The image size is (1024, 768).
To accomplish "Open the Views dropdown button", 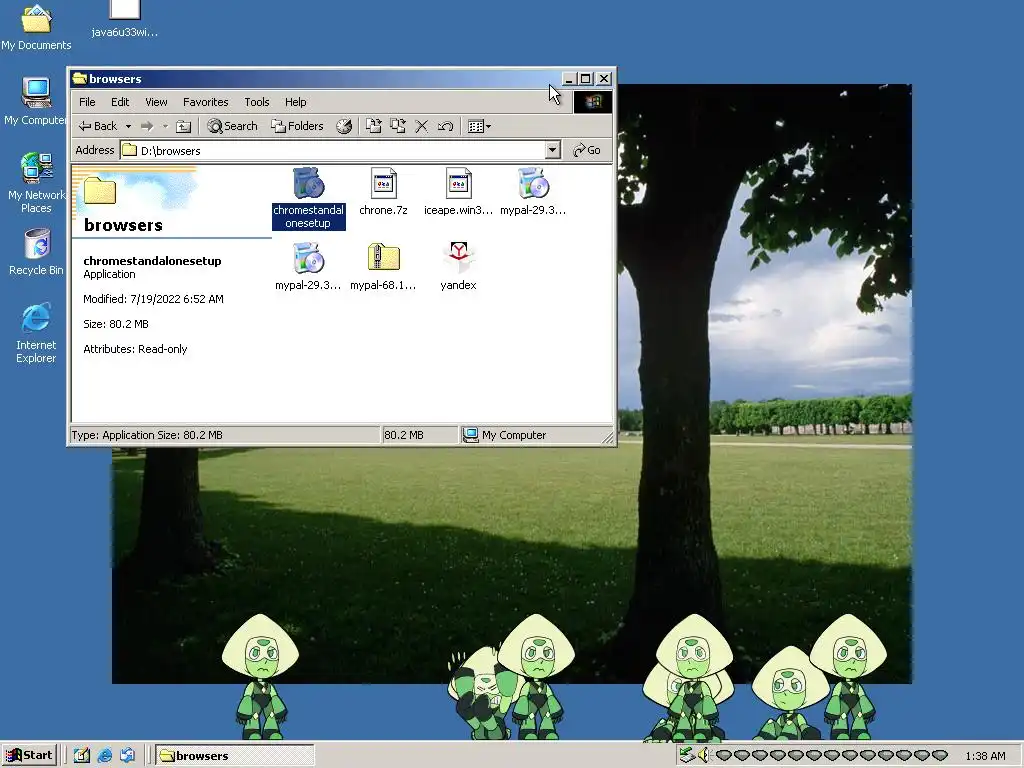I will pyautogui.click(x=479, y=126).
